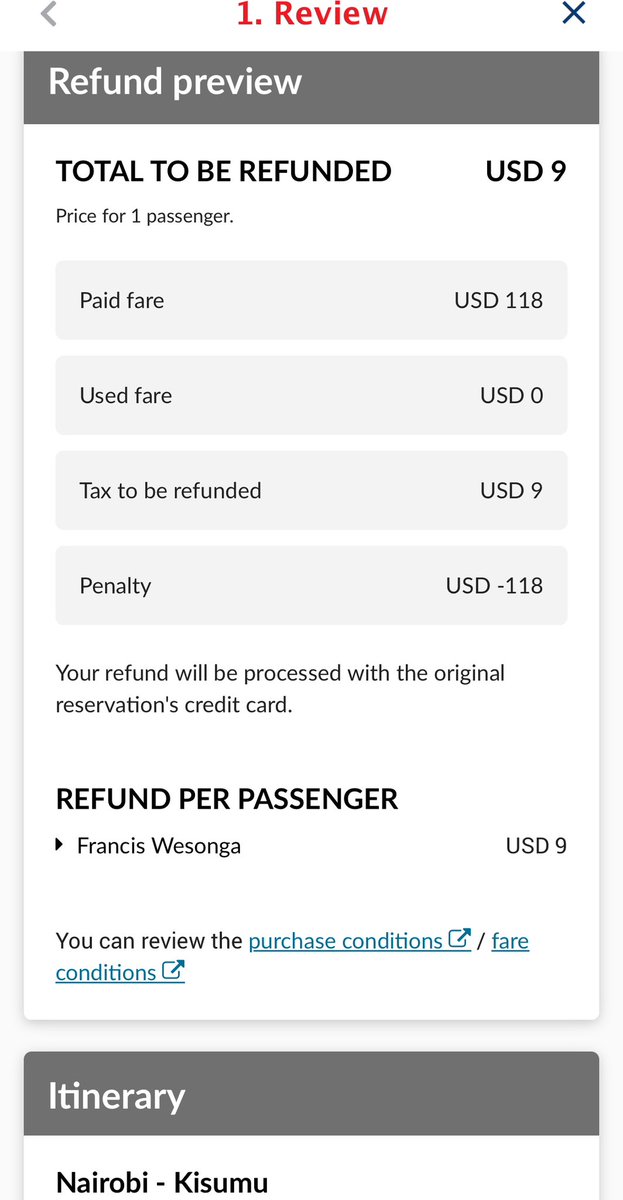Select the Tax to be refunded row

tap(311, 490)
